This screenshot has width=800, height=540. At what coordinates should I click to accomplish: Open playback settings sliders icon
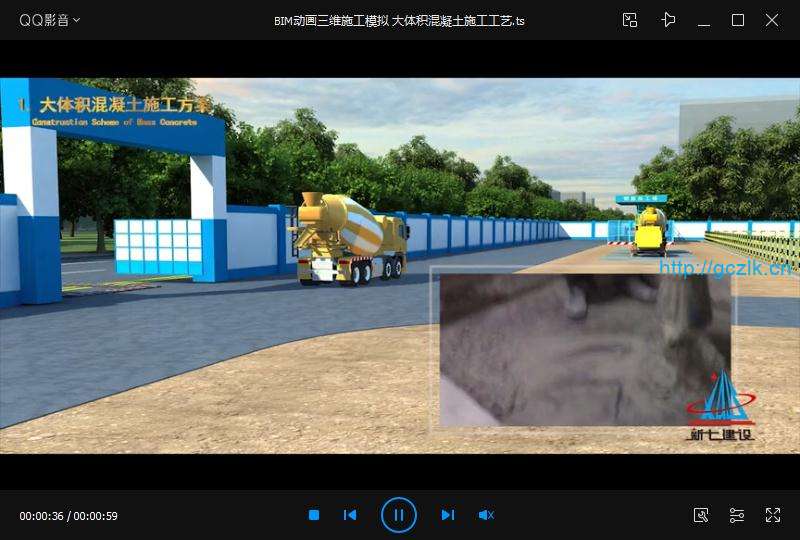point(737,515)
